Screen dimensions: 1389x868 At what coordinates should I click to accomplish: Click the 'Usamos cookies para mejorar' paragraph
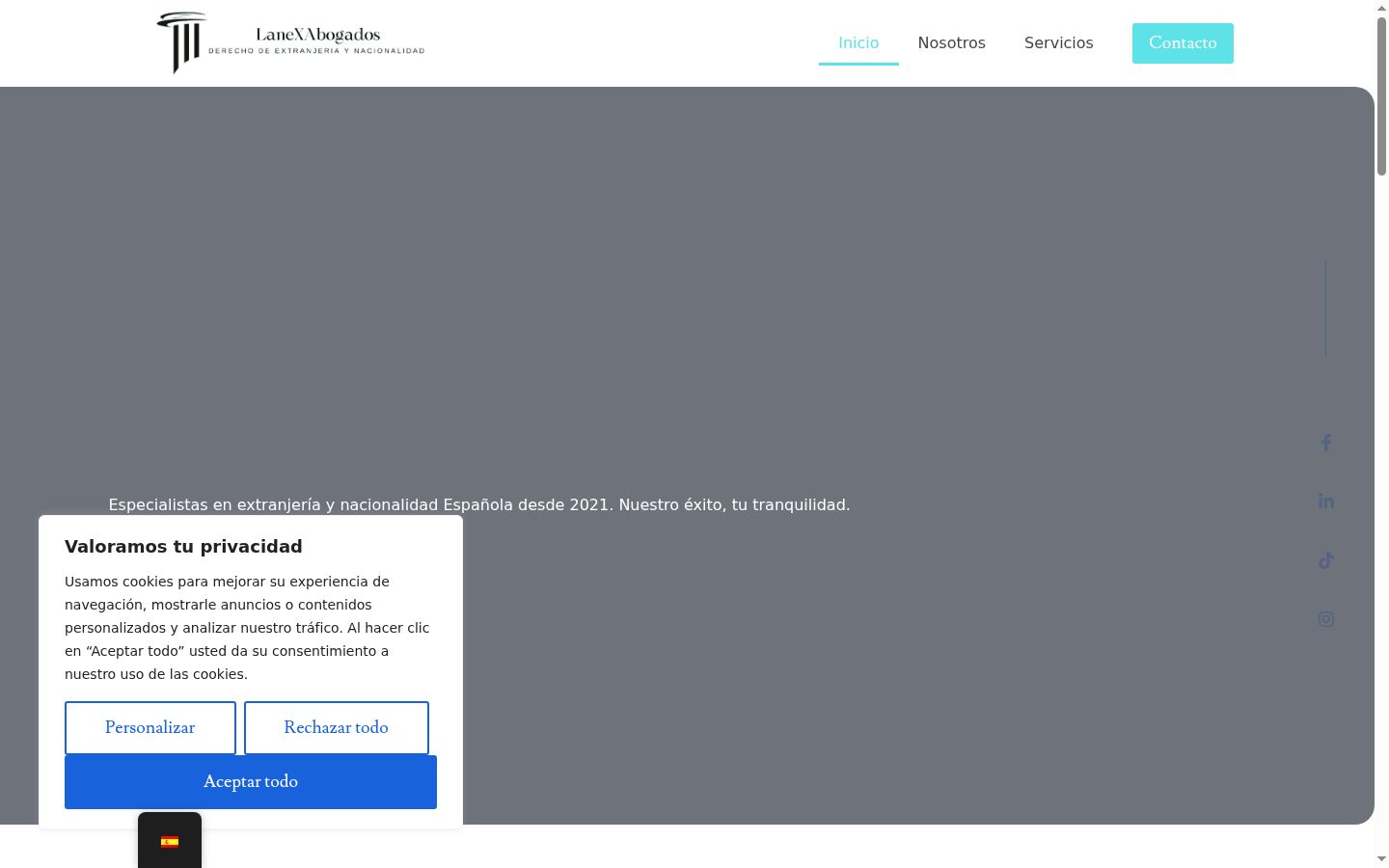[247, 628]
